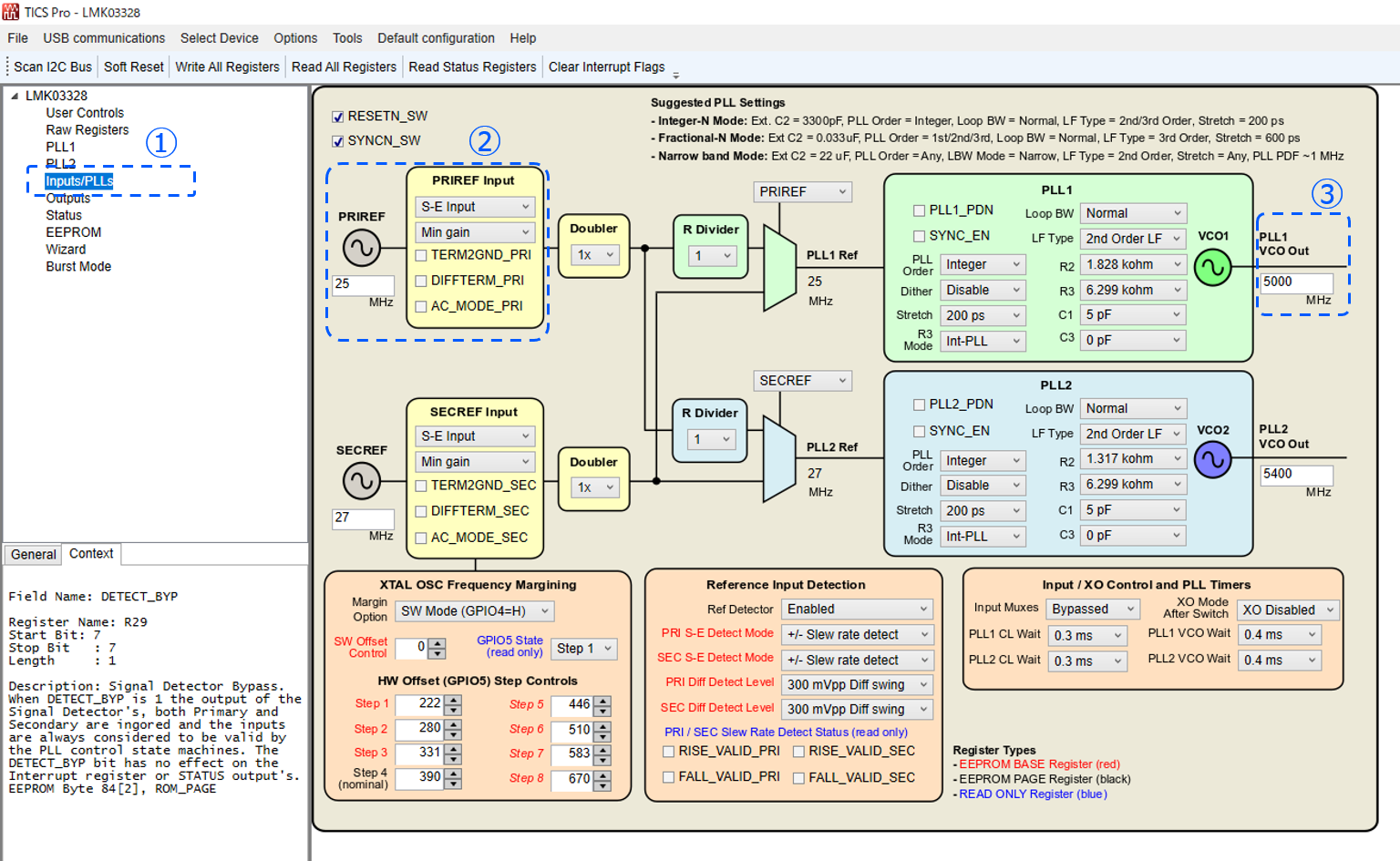Select Wizard in the device tree

[66, 249]
